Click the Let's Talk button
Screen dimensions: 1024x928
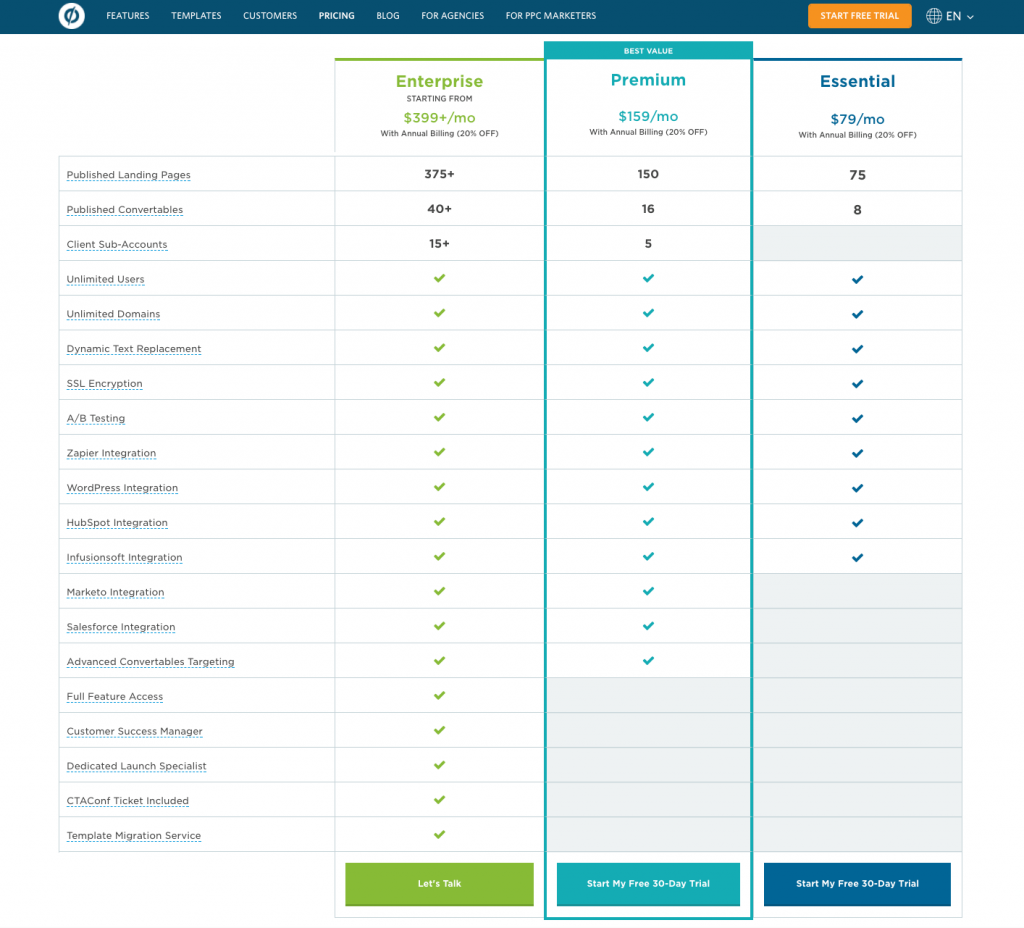(x=440, y=884)
